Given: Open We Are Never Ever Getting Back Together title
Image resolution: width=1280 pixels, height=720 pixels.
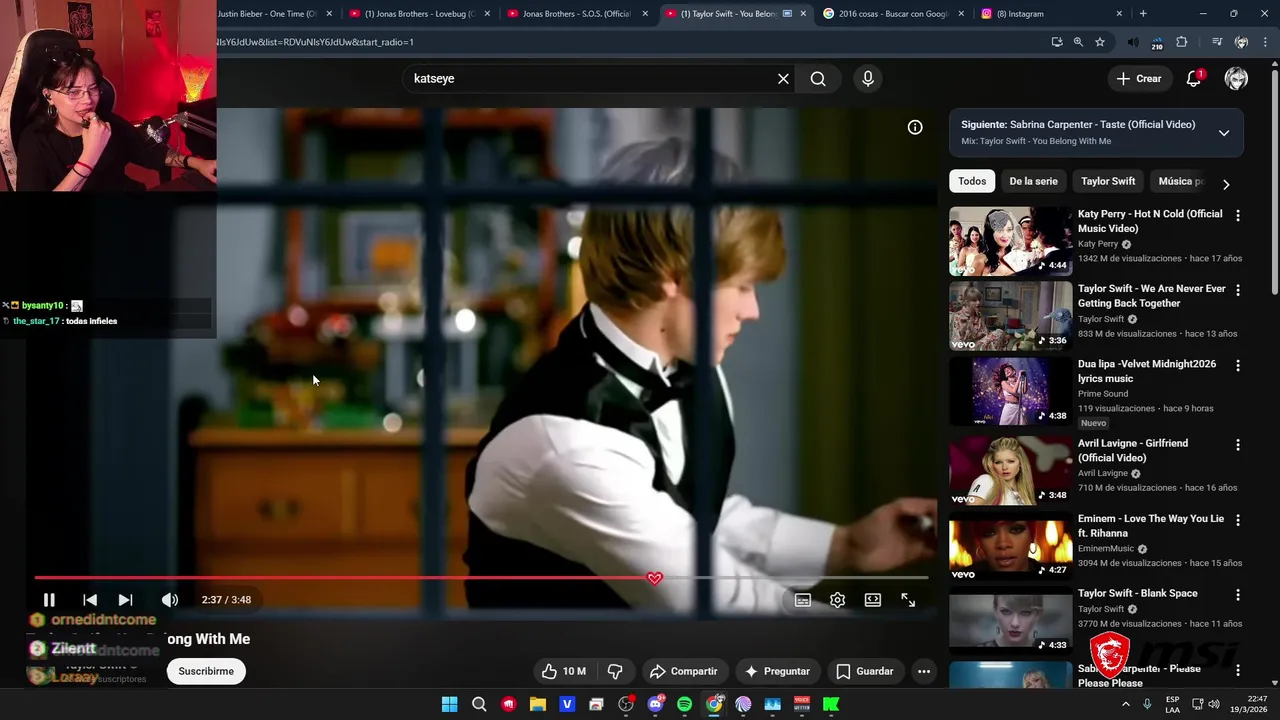Looking at the screenshot, I should pyautogui.click(x=1152, y=296).
